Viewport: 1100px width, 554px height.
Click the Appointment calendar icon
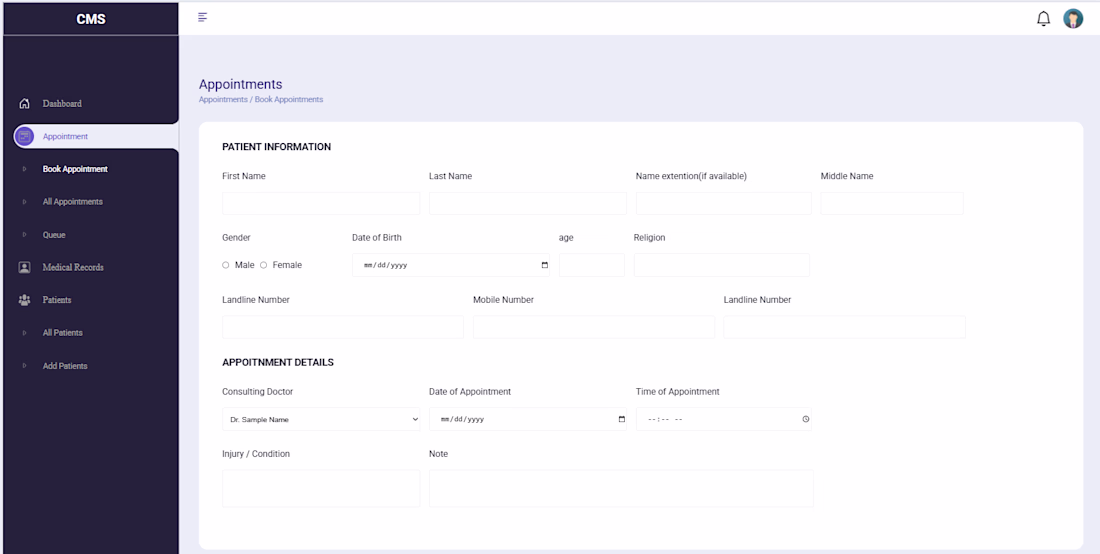tap(25, 137)
